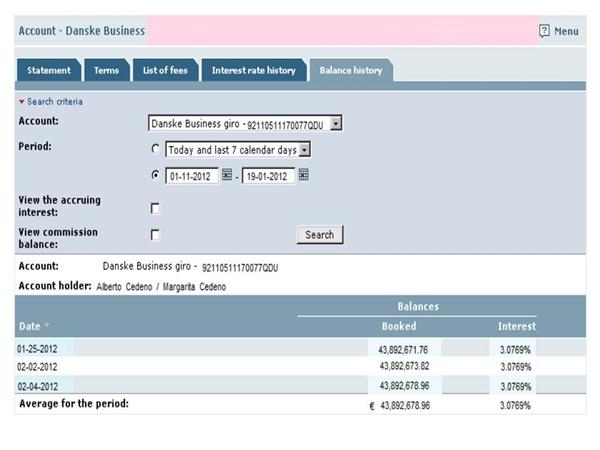
Task: Click the average booked value with euro sign
Action: (399, 405)
